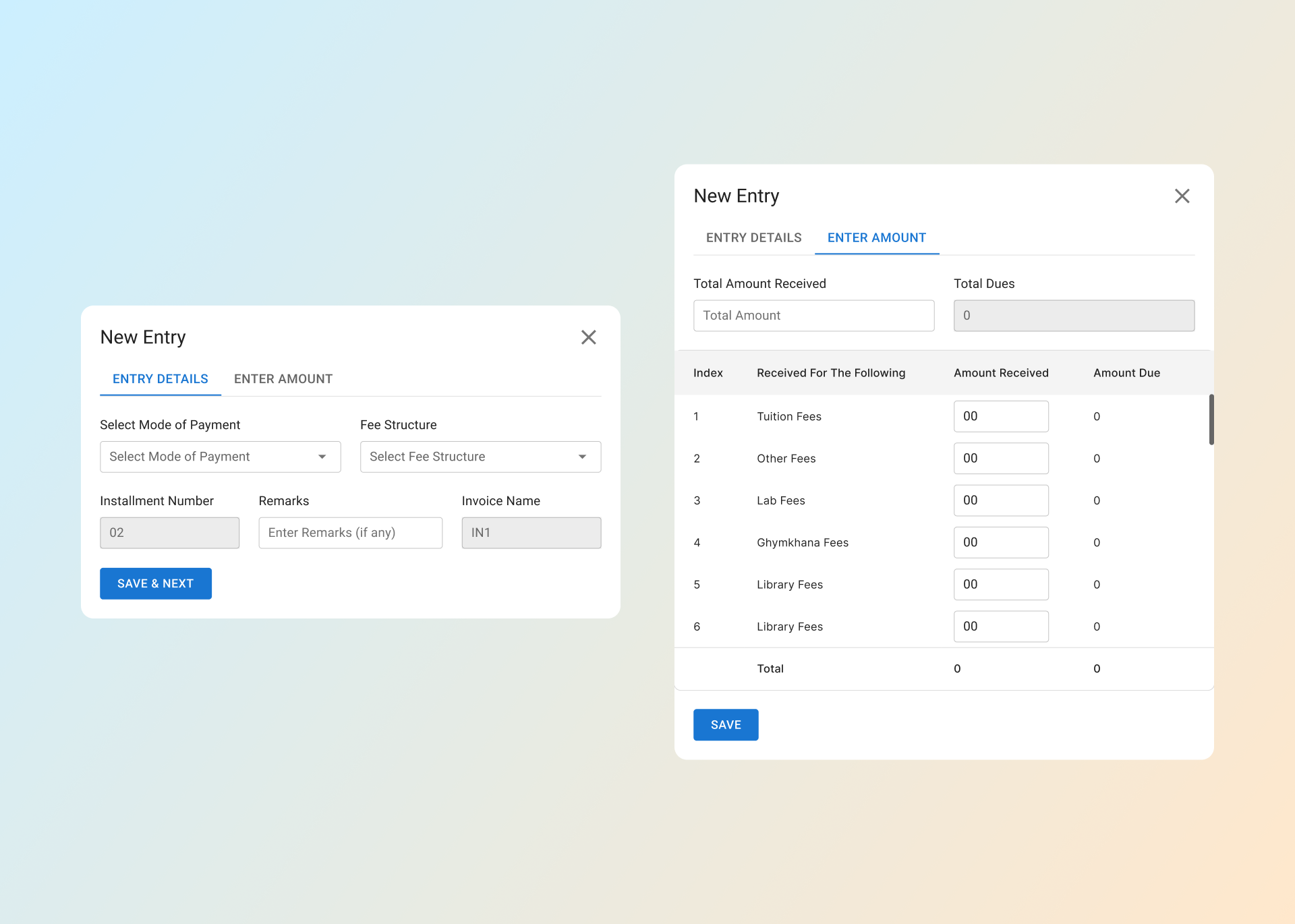1295x924 pixels.
Task: Click the Total Amount Received label
Action: [x=759, y=284]
